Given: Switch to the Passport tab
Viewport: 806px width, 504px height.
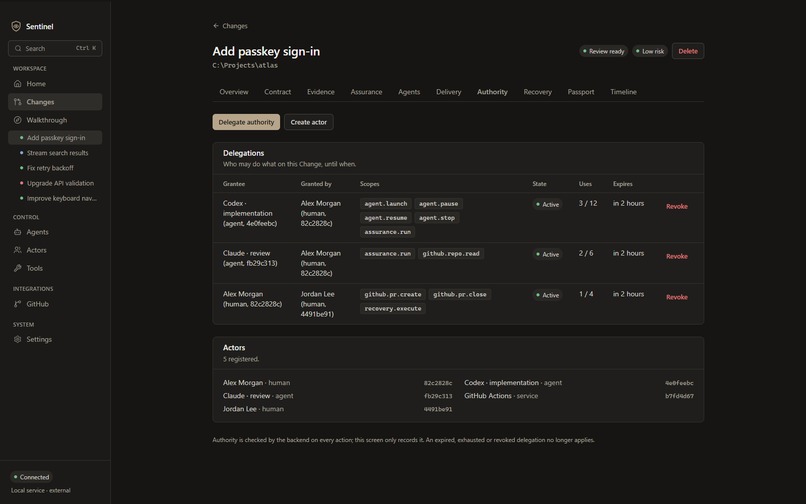Looking at the screenshot, I should pos(581,92).
